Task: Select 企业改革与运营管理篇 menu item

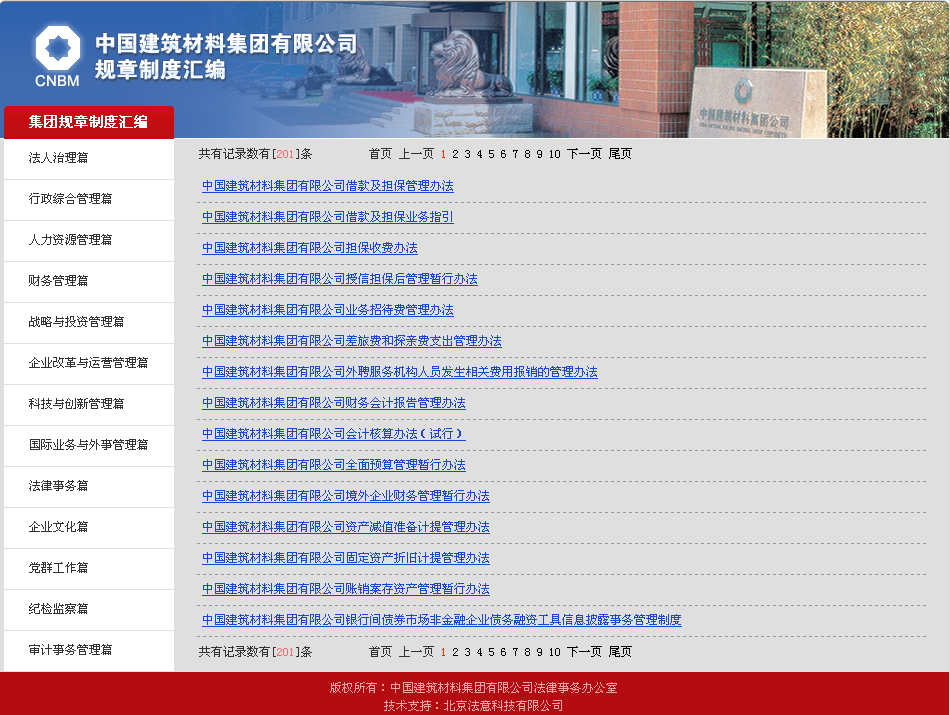Action: 88,363
